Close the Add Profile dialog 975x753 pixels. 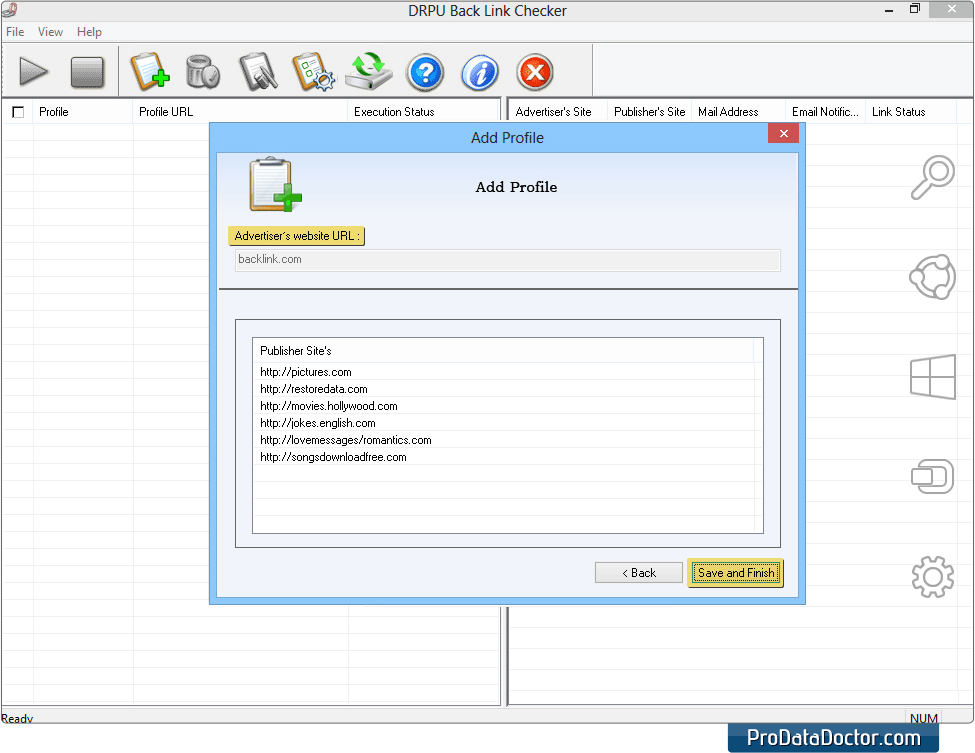click(783, 133)
